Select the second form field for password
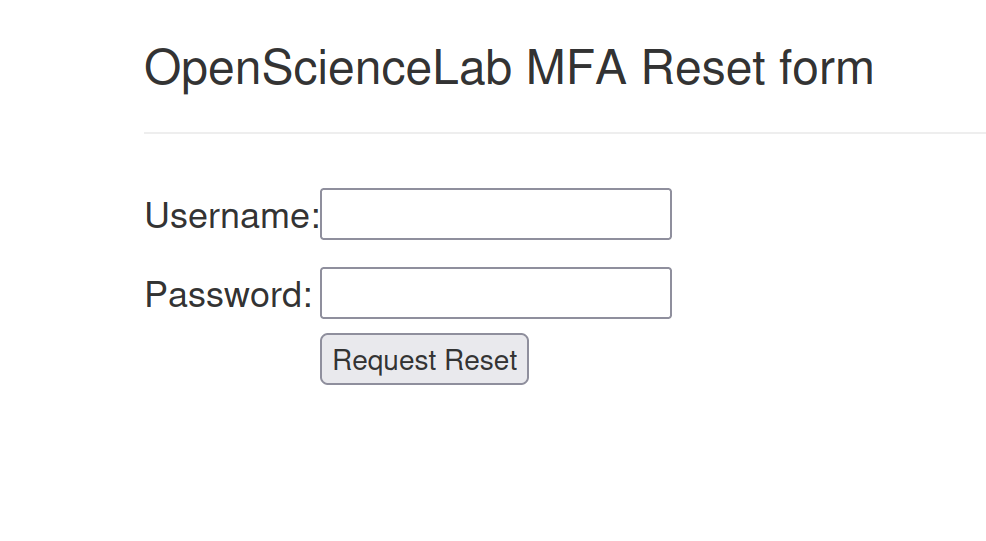986x541 pixels. pos(495,293)
